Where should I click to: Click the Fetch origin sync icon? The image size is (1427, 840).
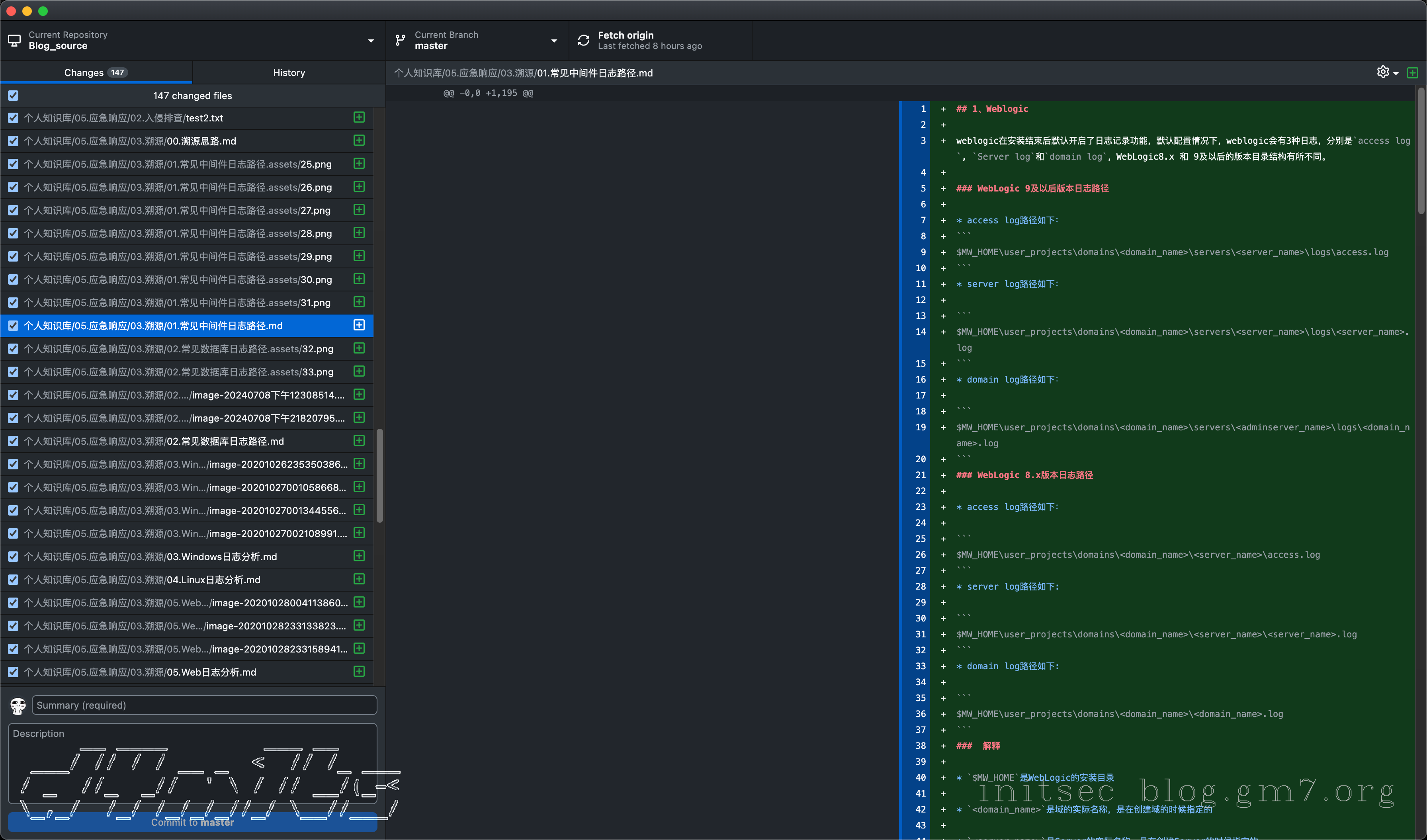point(583,40)
